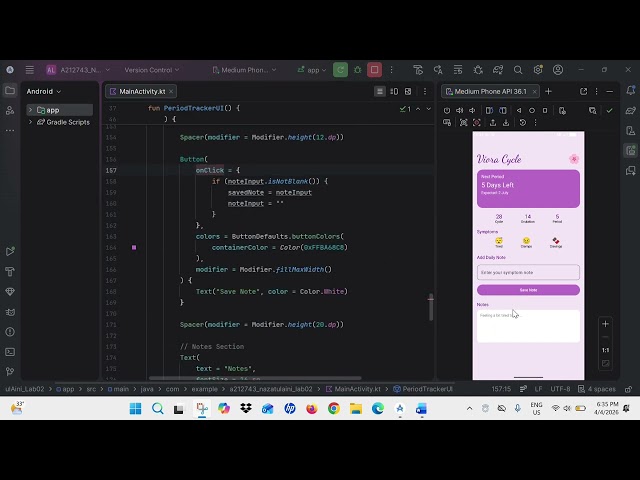Open the Android project view dropdown

pos(44,91)
